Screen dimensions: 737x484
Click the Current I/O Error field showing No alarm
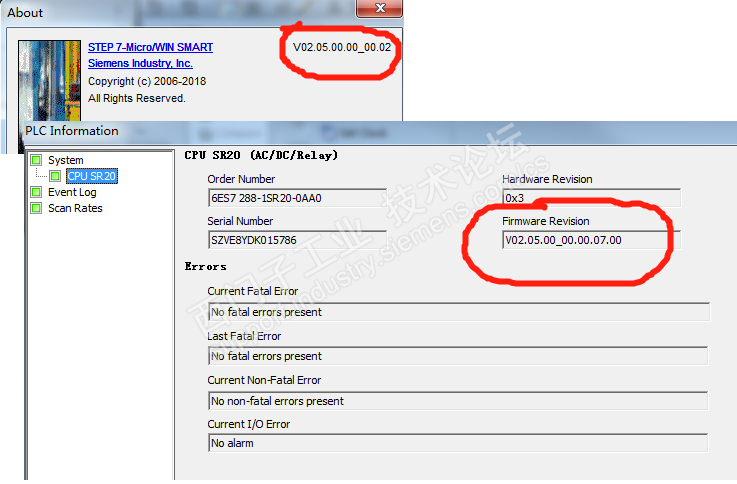pyautogui.click(x=458, y=443)
